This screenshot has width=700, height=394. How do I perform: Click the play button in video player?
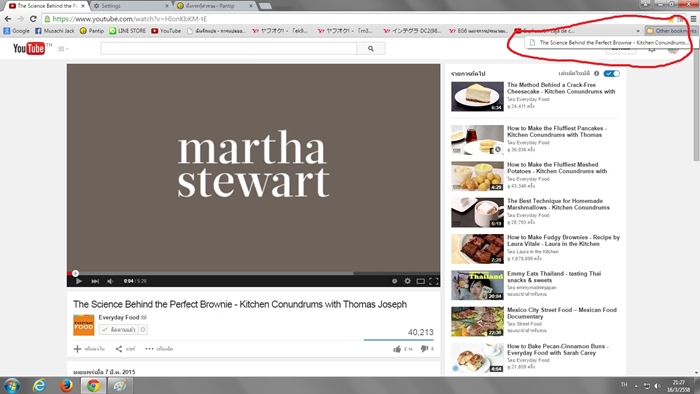79,281
